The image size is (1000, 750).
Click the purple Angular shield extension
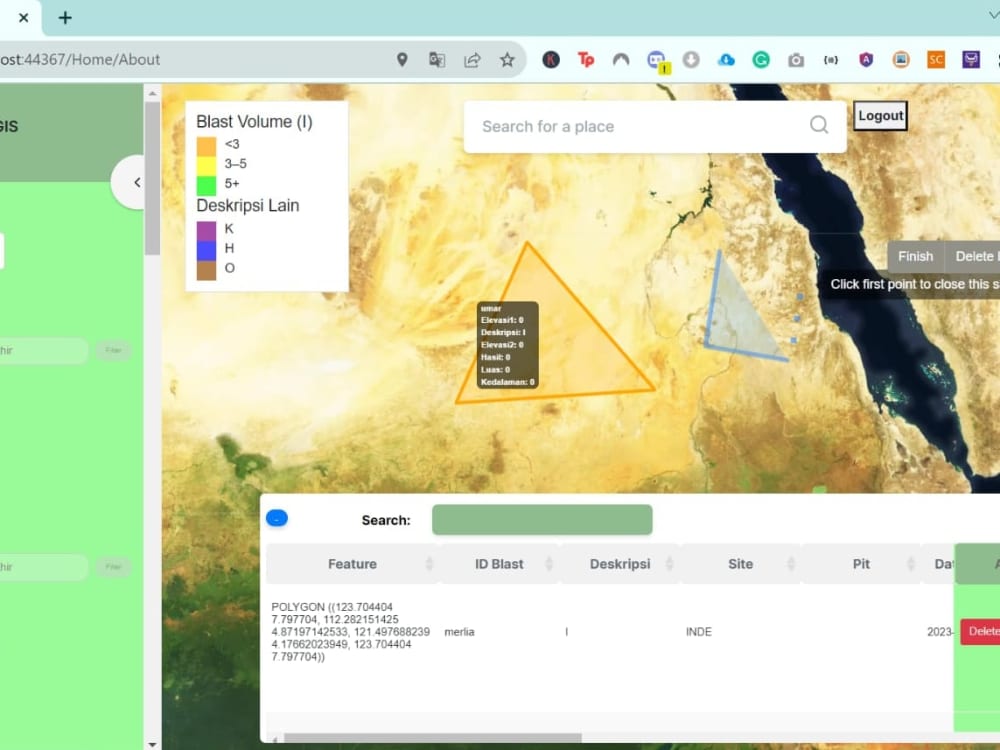pos(865,60)
